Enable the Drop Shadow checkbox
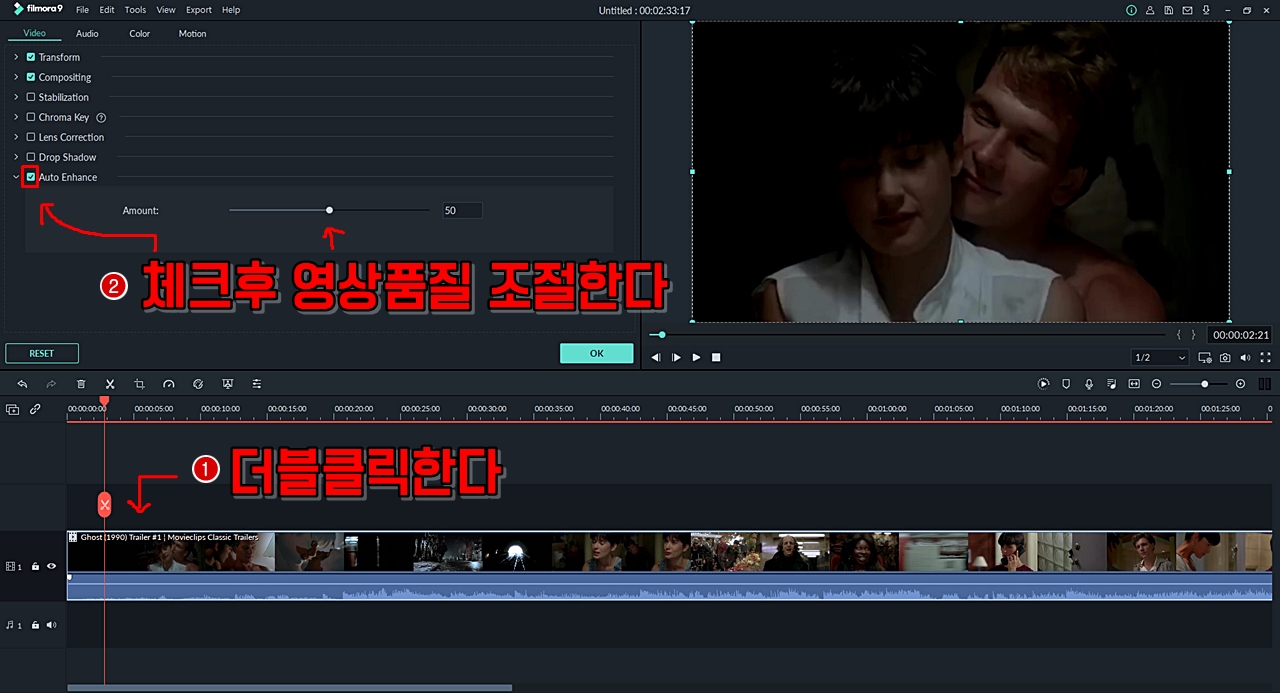Screen dimensions: 1280x693 (x=31, y=157)
